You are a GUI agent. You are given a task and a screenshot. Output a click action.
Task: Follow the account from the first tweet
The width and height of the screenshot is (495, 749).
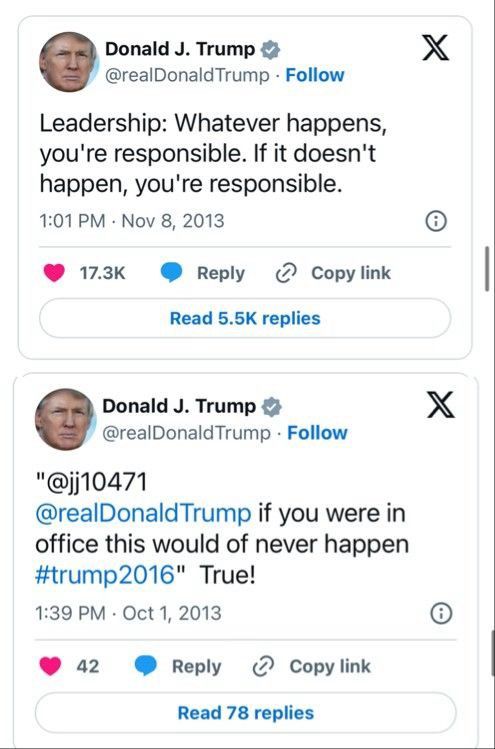315,75
